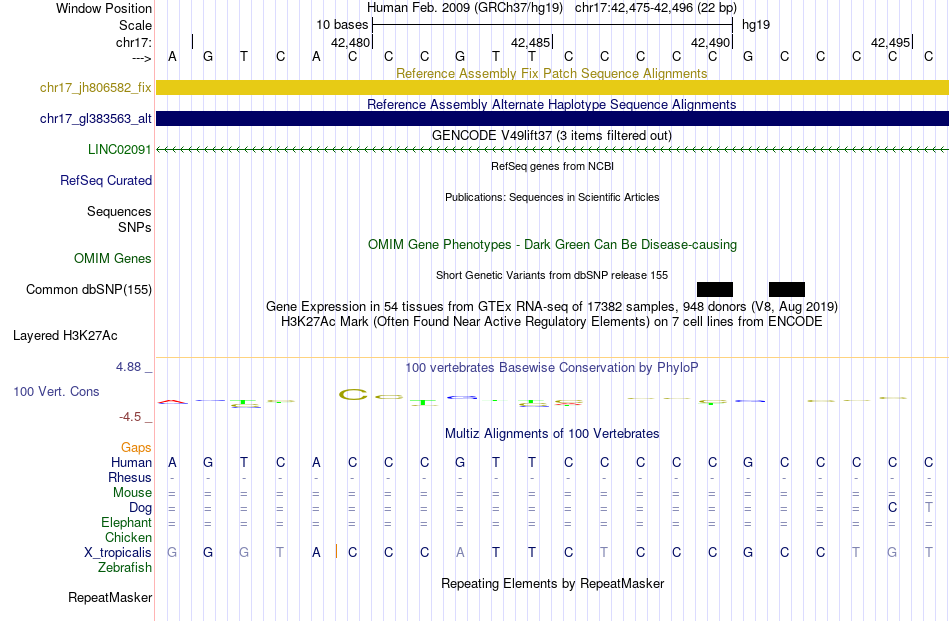Screen dimensions: 950x621
Task: Open Repeating Elements by RepeatMasker title
Action: pos(553,583)
